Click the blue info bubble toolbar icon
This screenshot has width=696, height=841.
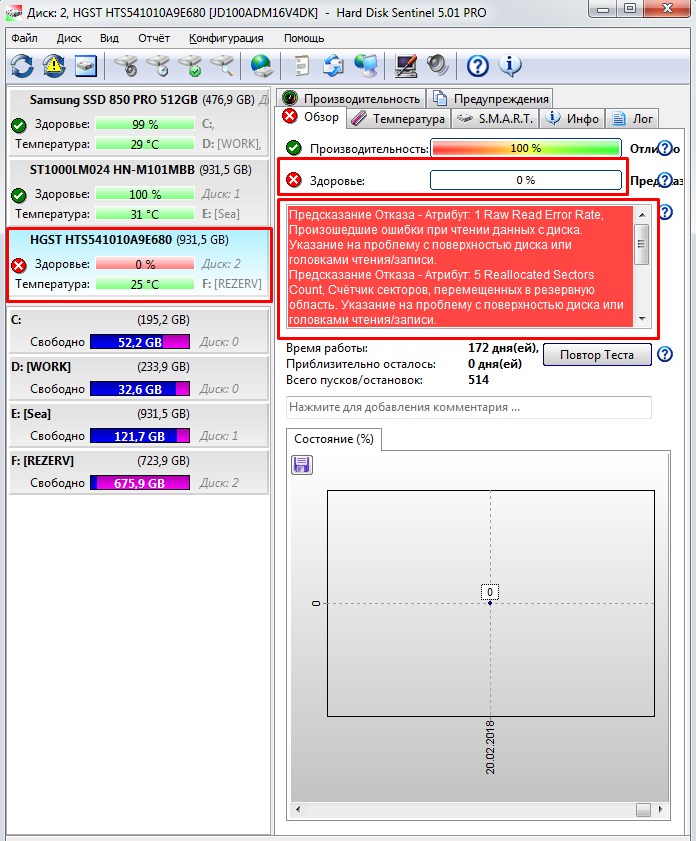point(509,66)
